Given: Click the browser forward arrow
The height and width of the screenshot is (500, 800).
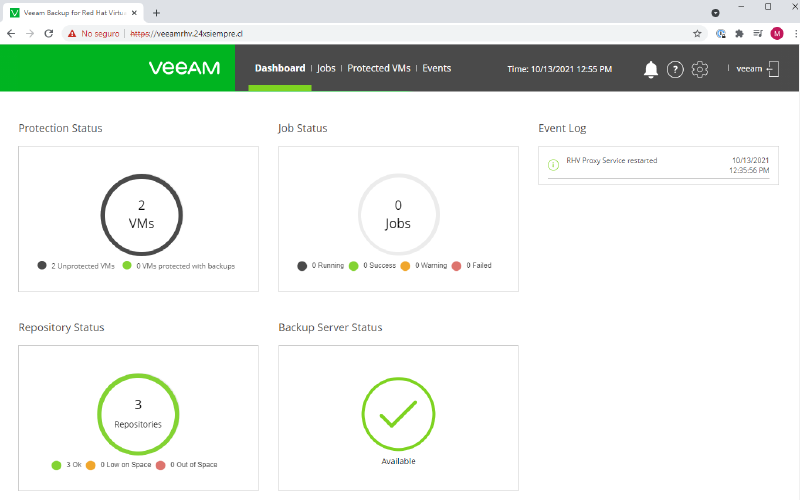Looking at the screenshot, I should [30, 34].
